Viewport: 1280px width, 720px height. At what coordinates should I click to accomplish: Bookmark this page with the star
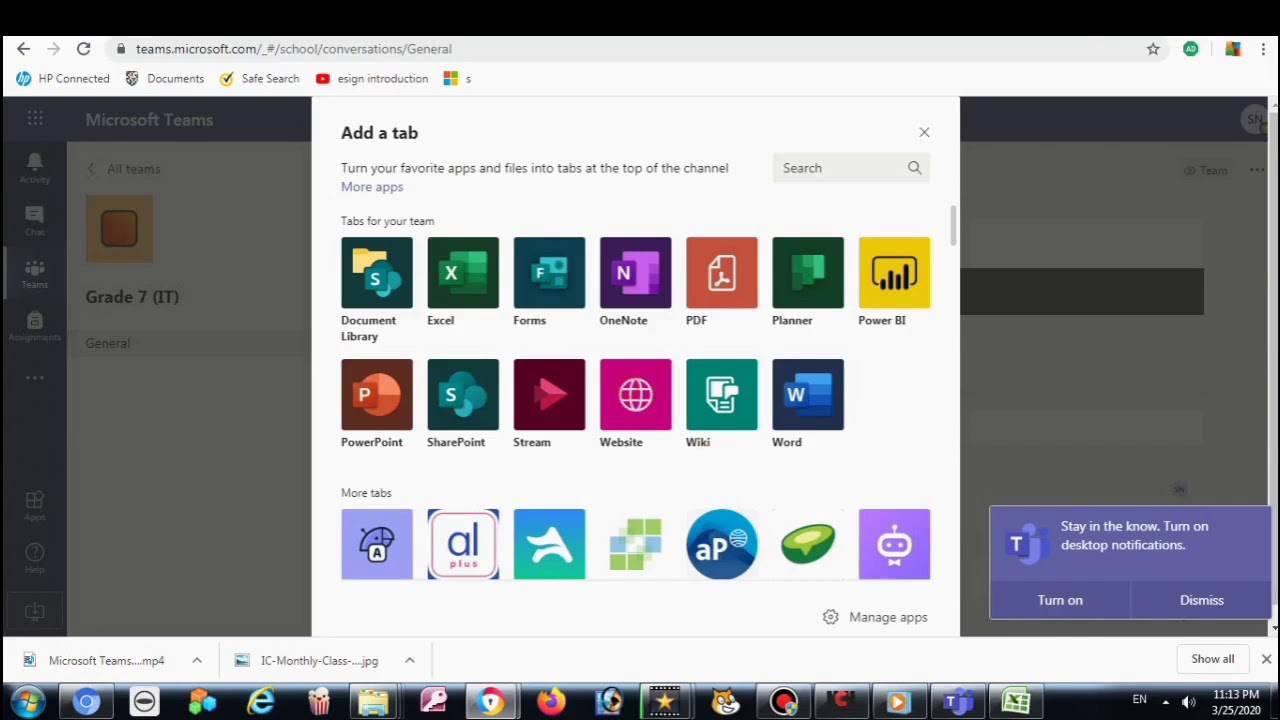[1153, 48]
